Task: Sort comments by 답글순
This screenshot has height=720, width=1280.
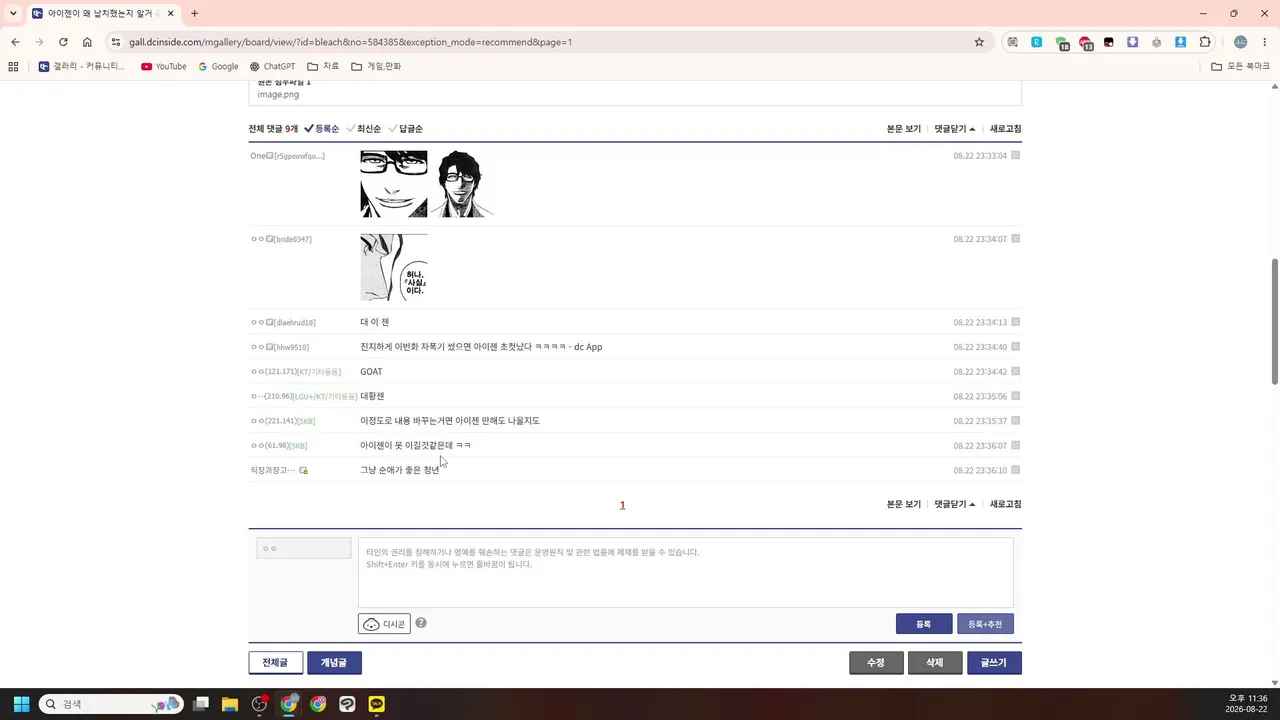Action: pos(406,129)
